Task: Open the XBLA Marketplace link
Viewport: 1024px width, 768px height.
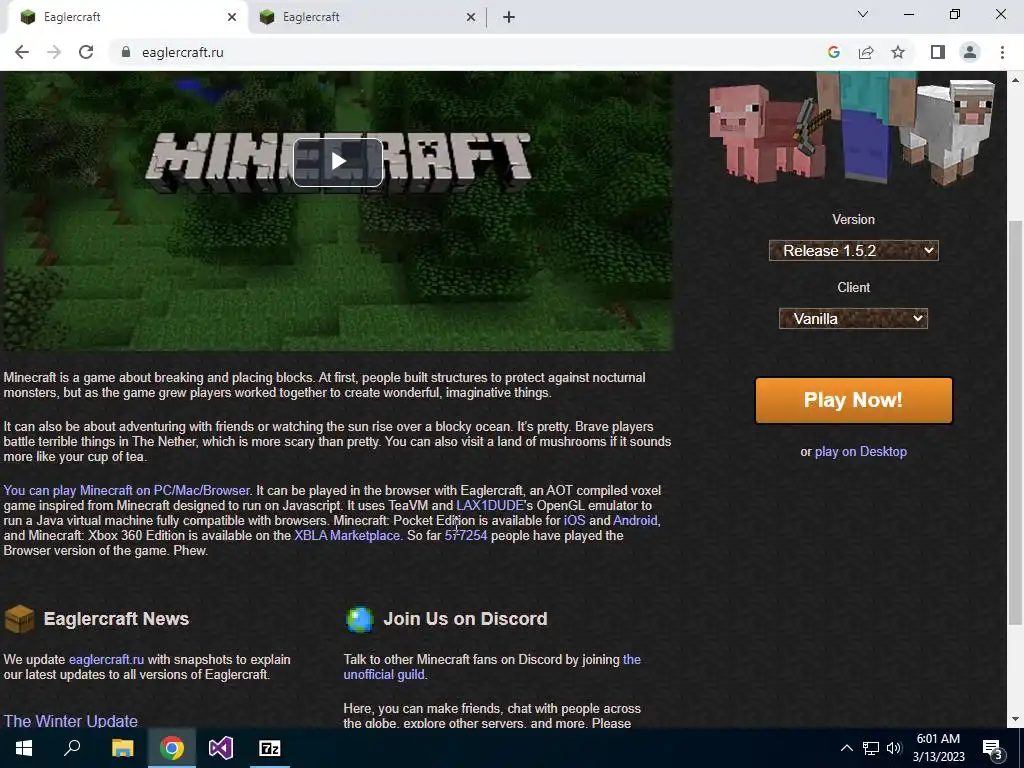Action: click(347, 536)
